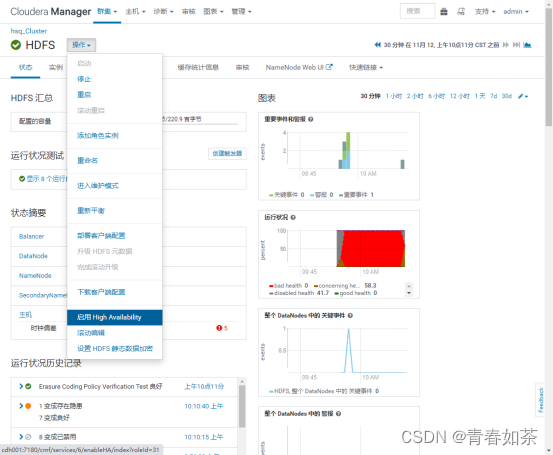
Task: Click the time range chart icon
Action: [x=527, y=45]
